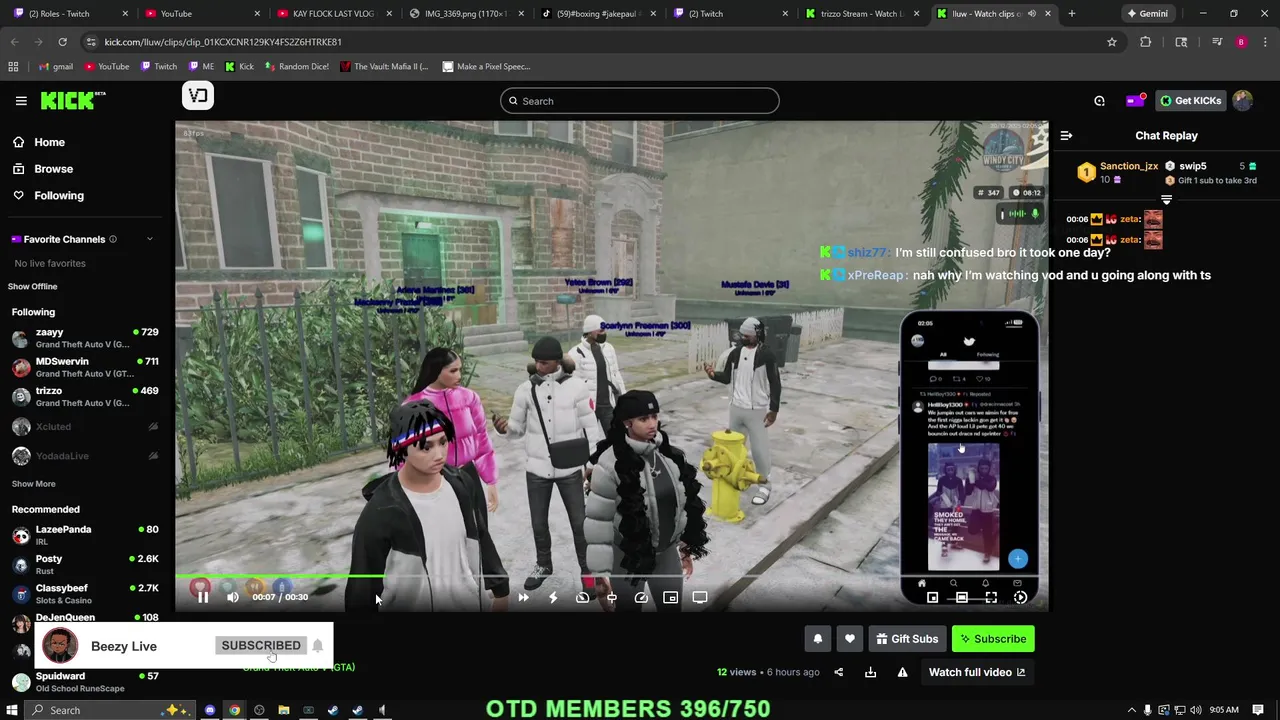Click the clip icon beside Kick logo

198,96
